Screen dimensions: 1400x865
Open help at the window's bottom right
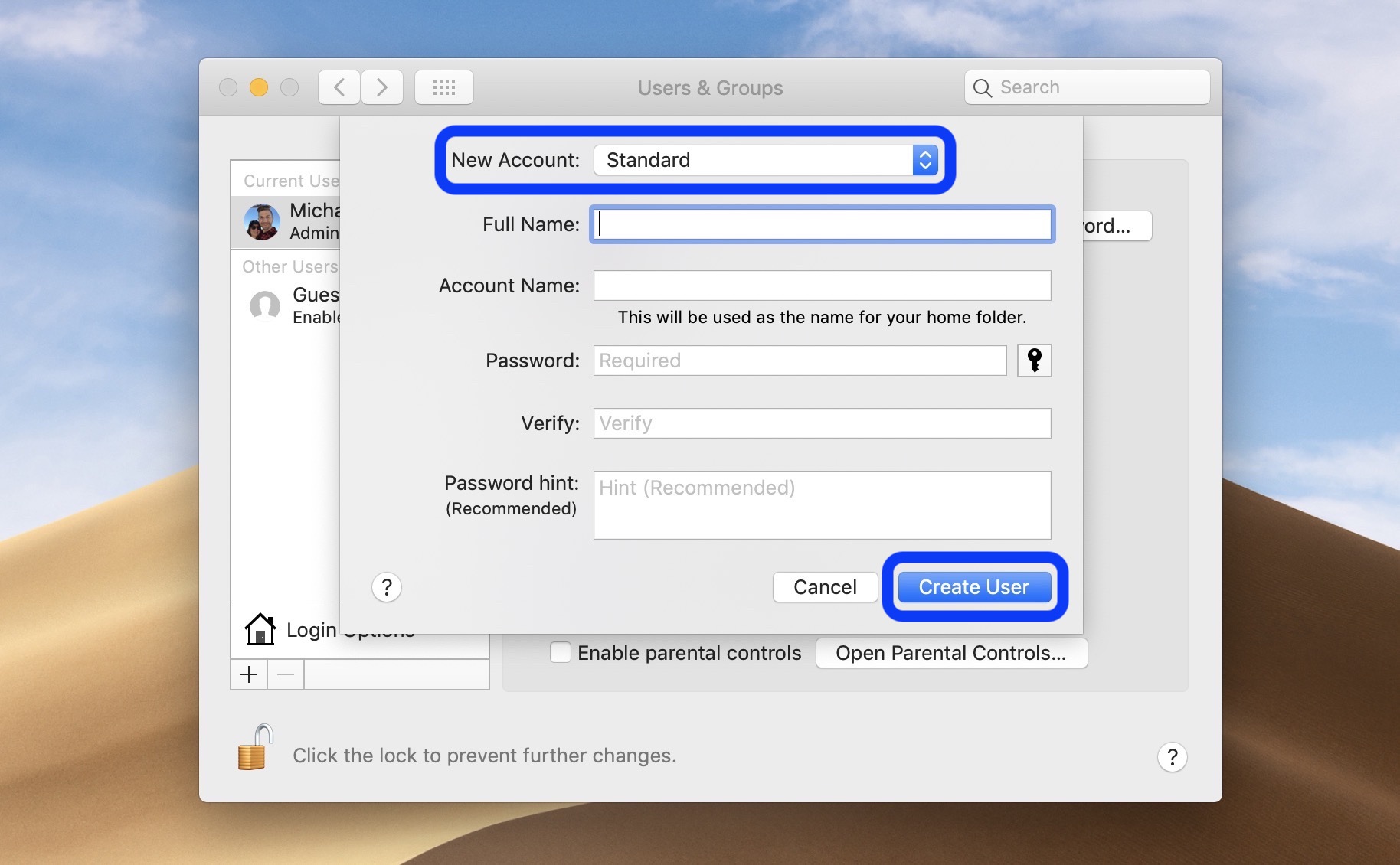tap(1172, 757)
